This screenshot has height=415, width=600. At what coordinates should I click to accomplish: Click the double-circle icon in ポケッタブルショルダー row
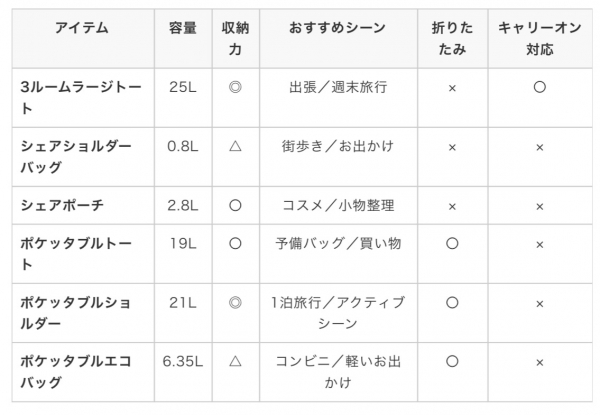click(x=235, y=303)
